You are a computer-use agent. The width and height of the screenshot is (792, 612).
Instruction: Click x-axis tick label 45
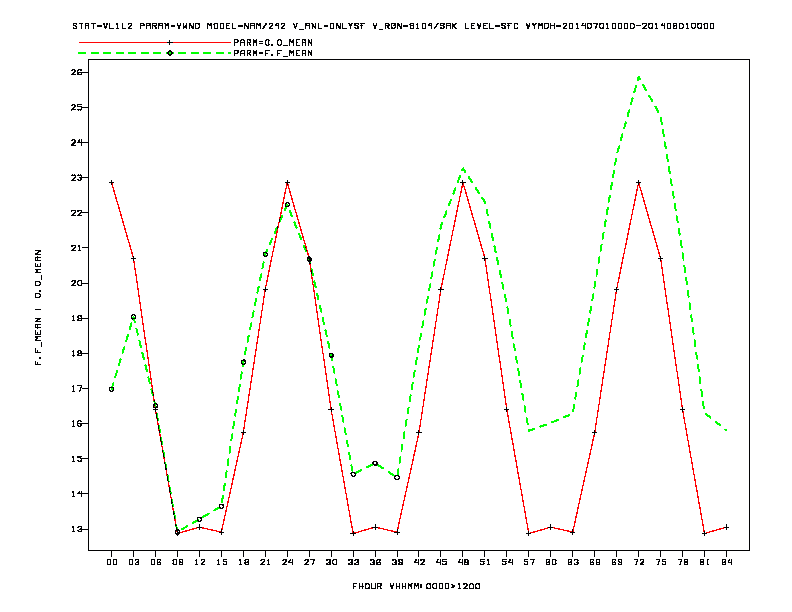(441, 562)
